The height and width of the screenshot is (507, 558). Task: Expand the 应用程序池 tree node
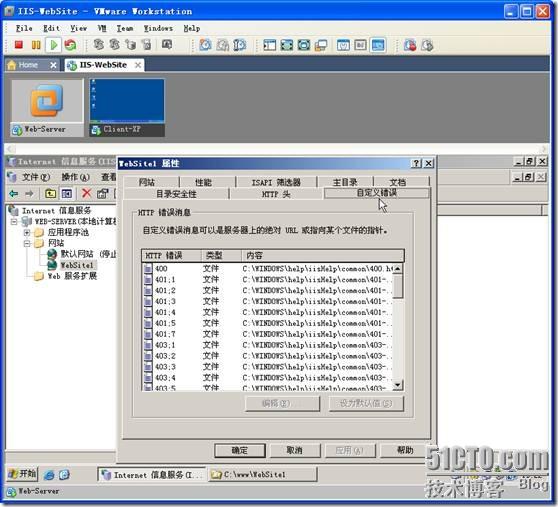pyautogui.click(x=27, y=233)
